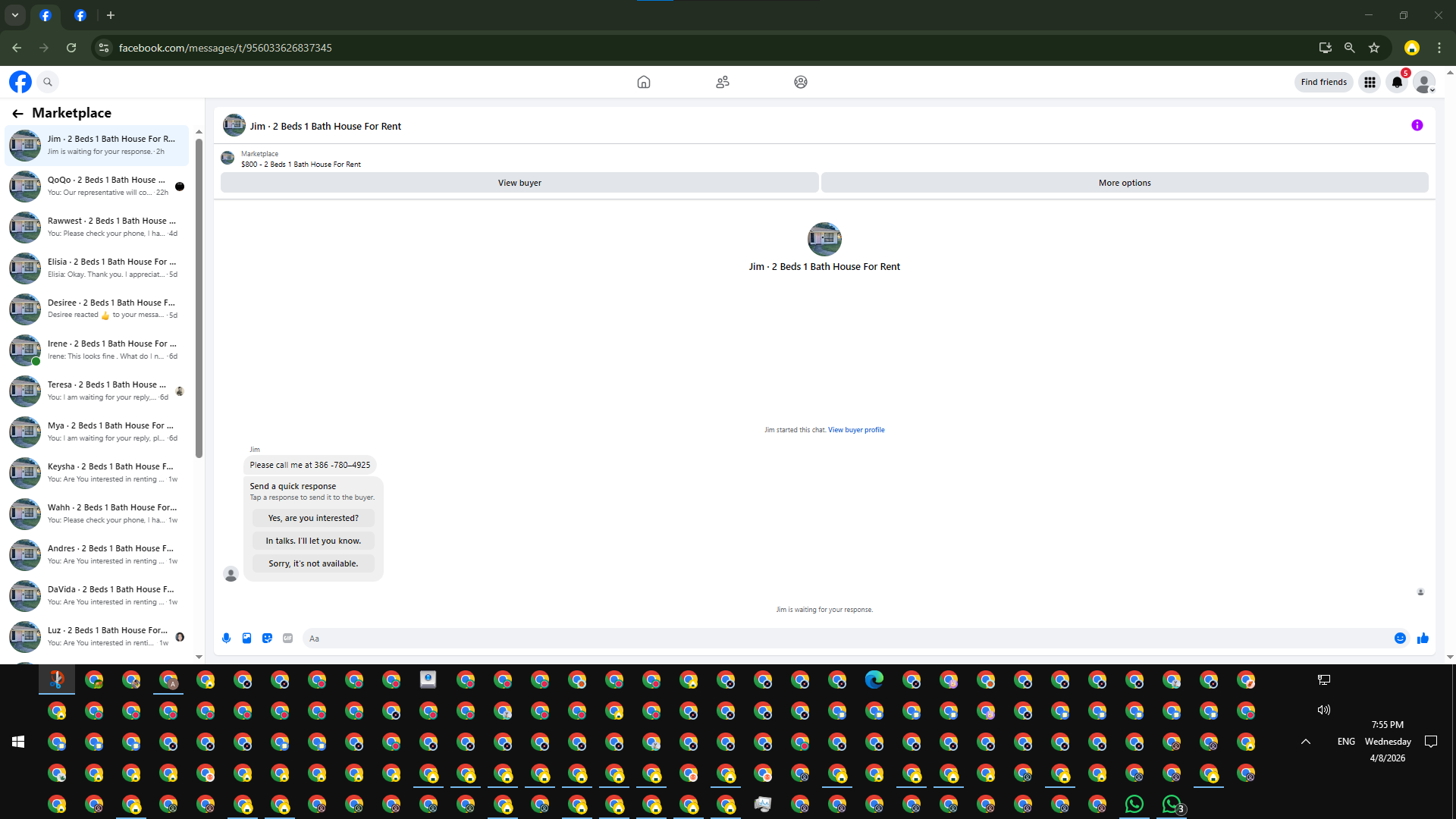Open the emoji picker in message box

[1400, 639]
